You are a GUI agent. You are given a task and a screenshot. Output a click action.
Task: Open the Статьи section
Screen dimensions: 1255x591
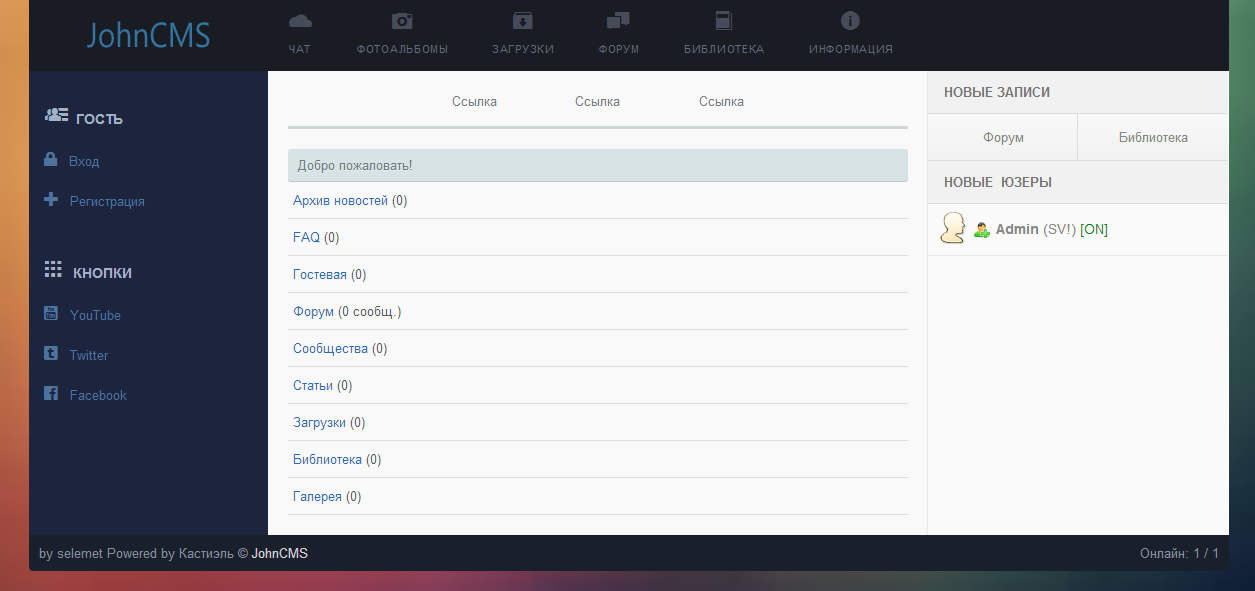point(313,385)
